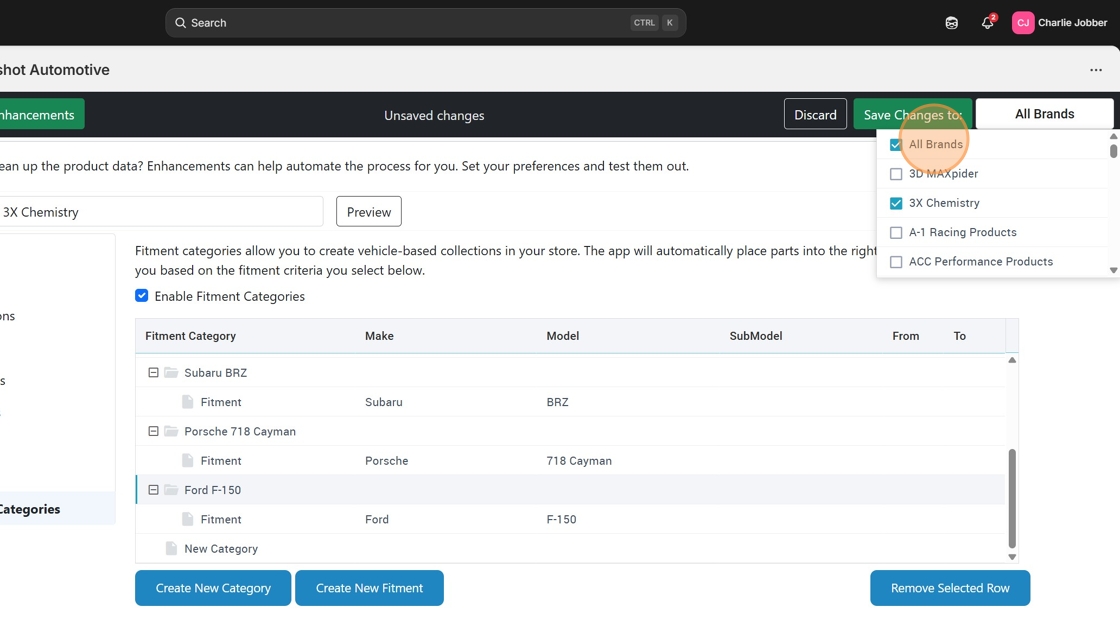Collapse the Porsche 718 Cayman category
1120x626 pixels.
153,431
